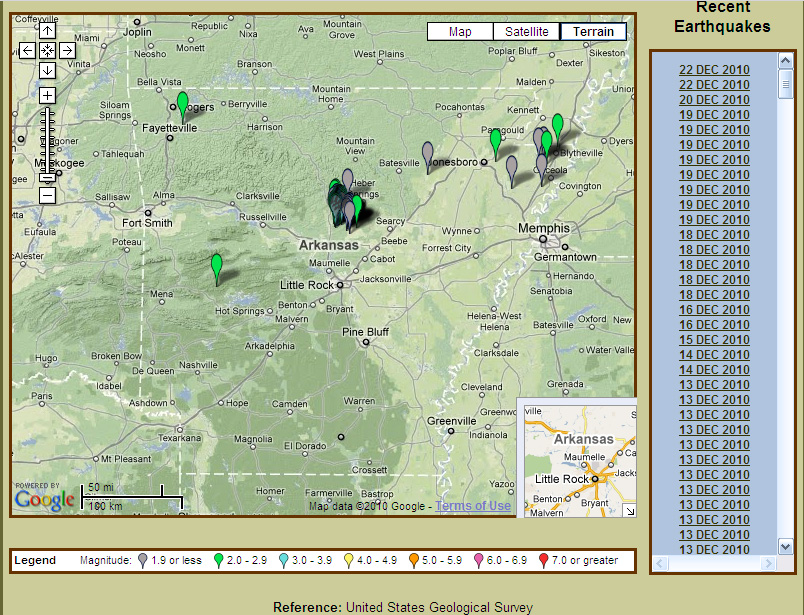The width and height of the screenshot is (804, 615).
Task: Open 20 DEC 2010 earthquake link
Action: [x=714, y=100]
